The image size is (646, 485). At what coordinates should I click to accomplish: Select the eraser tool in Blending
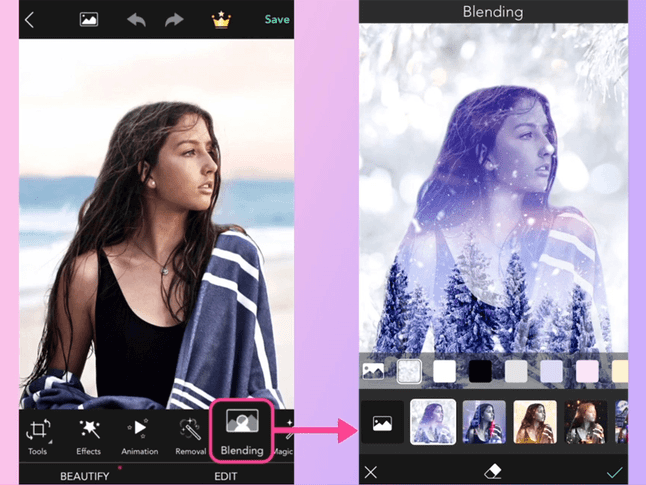(492, 472)
